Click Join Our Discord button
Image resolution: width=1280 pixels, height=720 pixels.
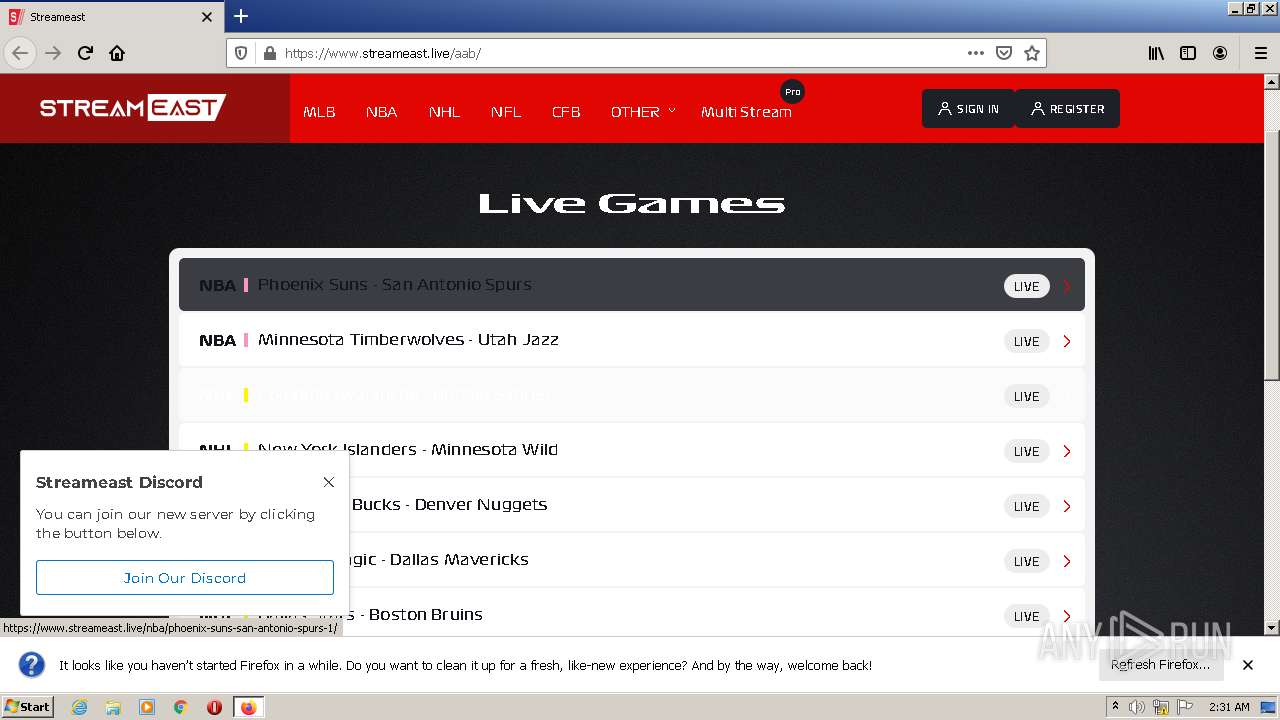click(185, 578)
